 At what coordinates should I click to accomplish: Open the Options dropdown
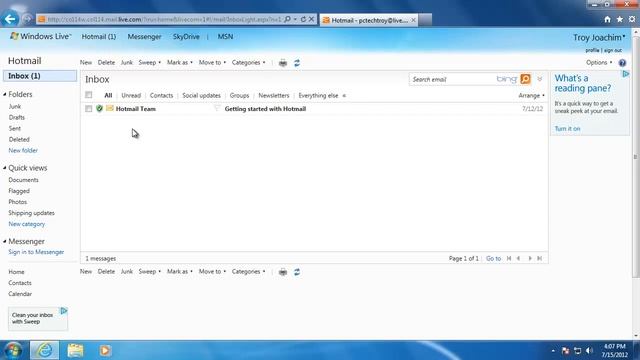599,62
